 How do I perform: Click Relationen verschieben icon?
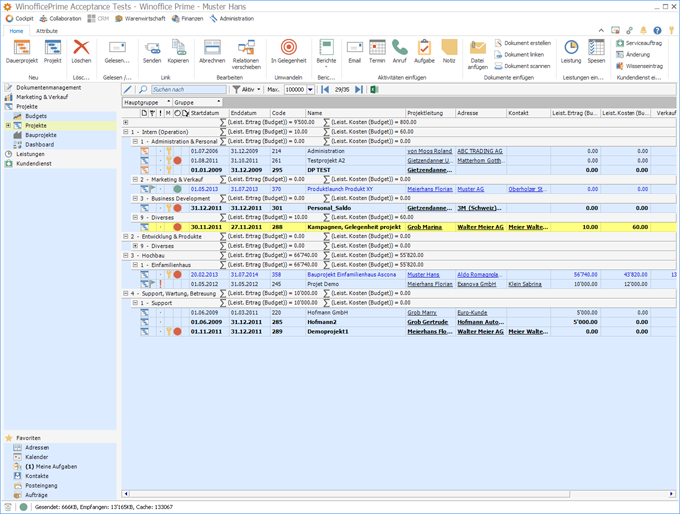pyautogui.click(x=246, y=54)
